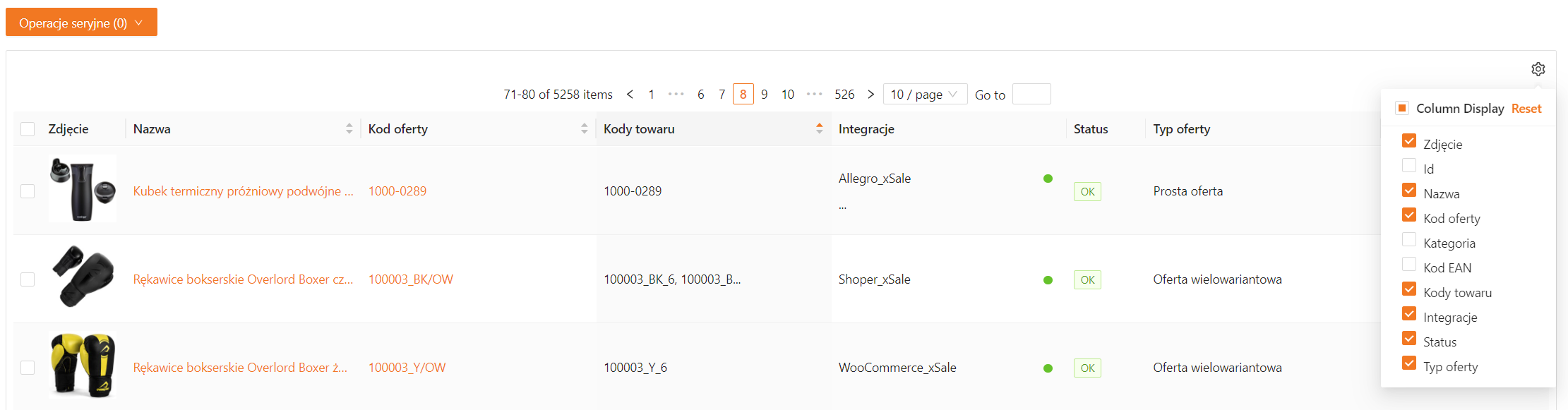1568x410 pixels.
Task: Click the Go to page input field
Action: click(1031, 94)
